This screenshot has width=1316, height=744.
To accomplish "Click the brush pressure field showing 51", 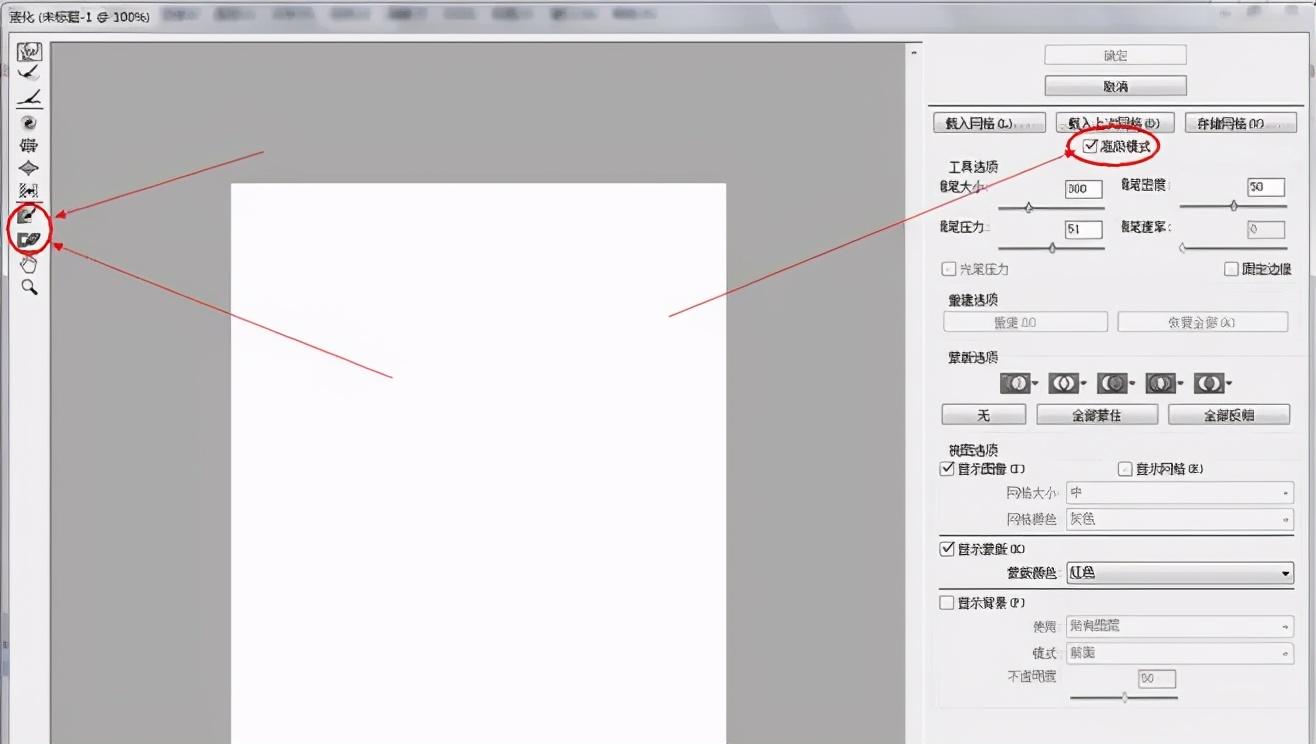I will click(x=1083, y=229).
